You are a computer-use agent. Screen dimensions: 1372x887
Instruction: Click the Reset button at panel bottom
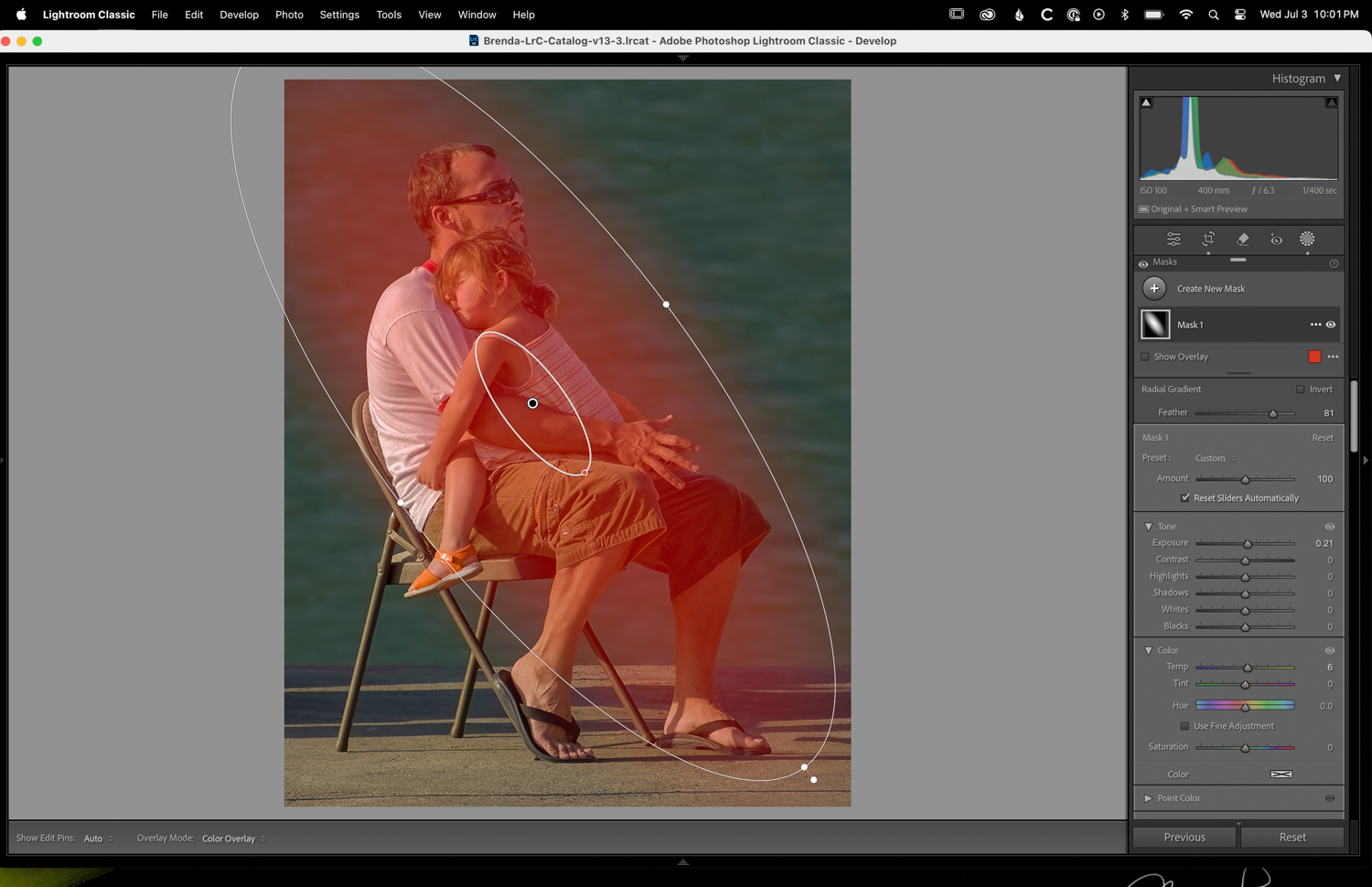(x=1292, y=838)
